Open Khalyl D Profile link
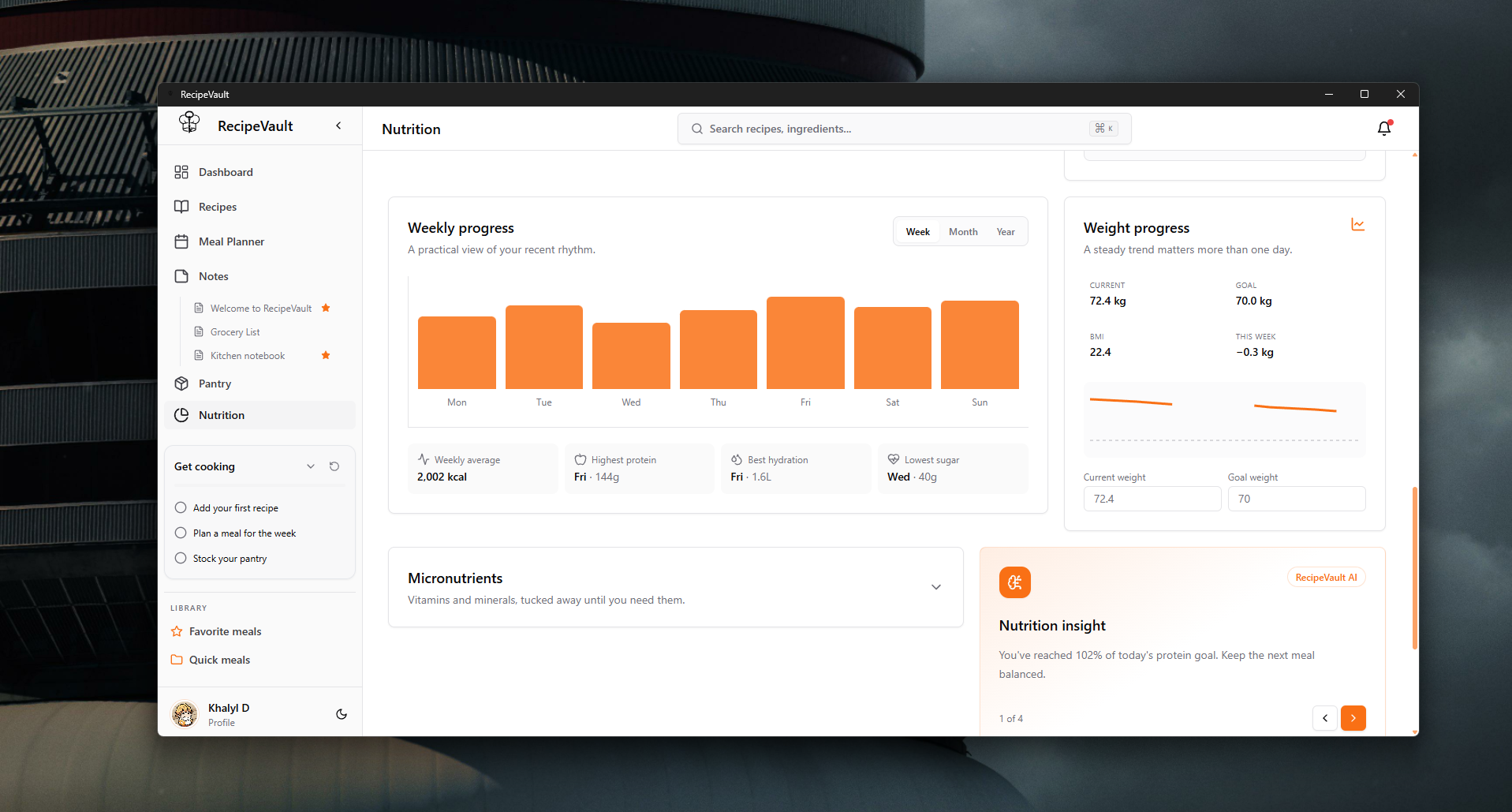 pos(222,723)
